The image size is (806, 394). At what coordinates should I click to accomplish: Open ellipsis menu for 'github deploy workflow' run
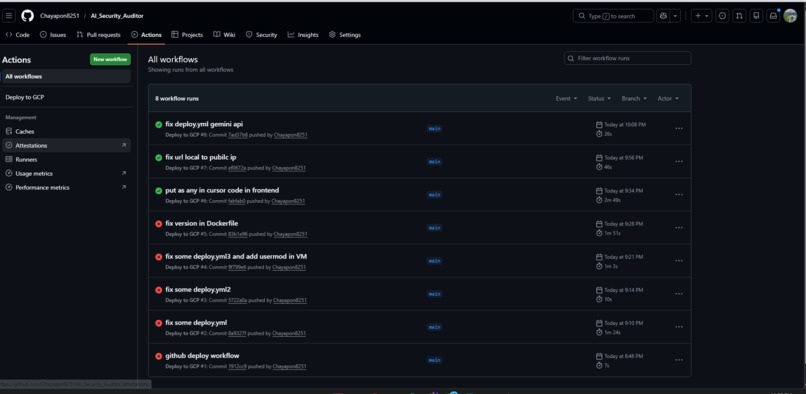coord(679,360)
